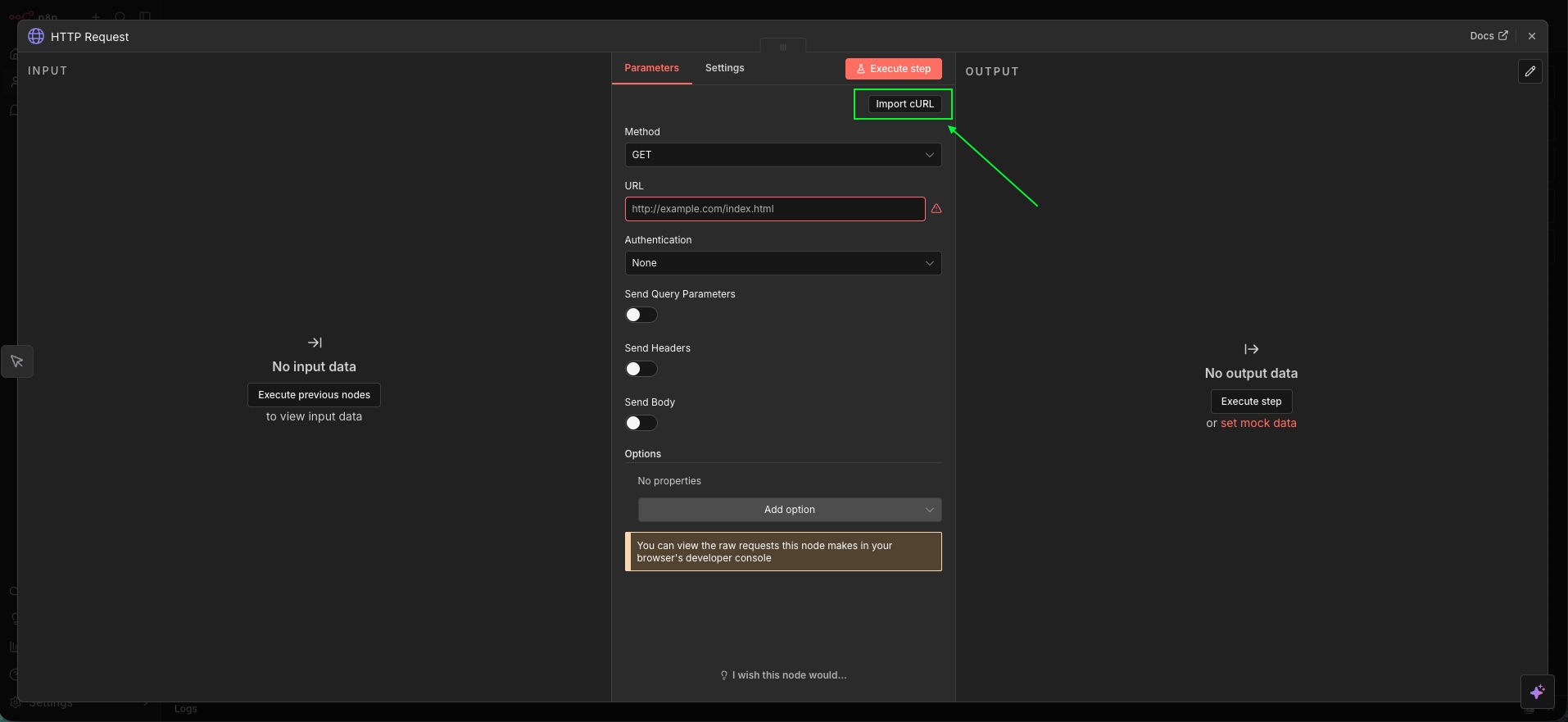Toggle the Send Body switch

coord(641,423)
